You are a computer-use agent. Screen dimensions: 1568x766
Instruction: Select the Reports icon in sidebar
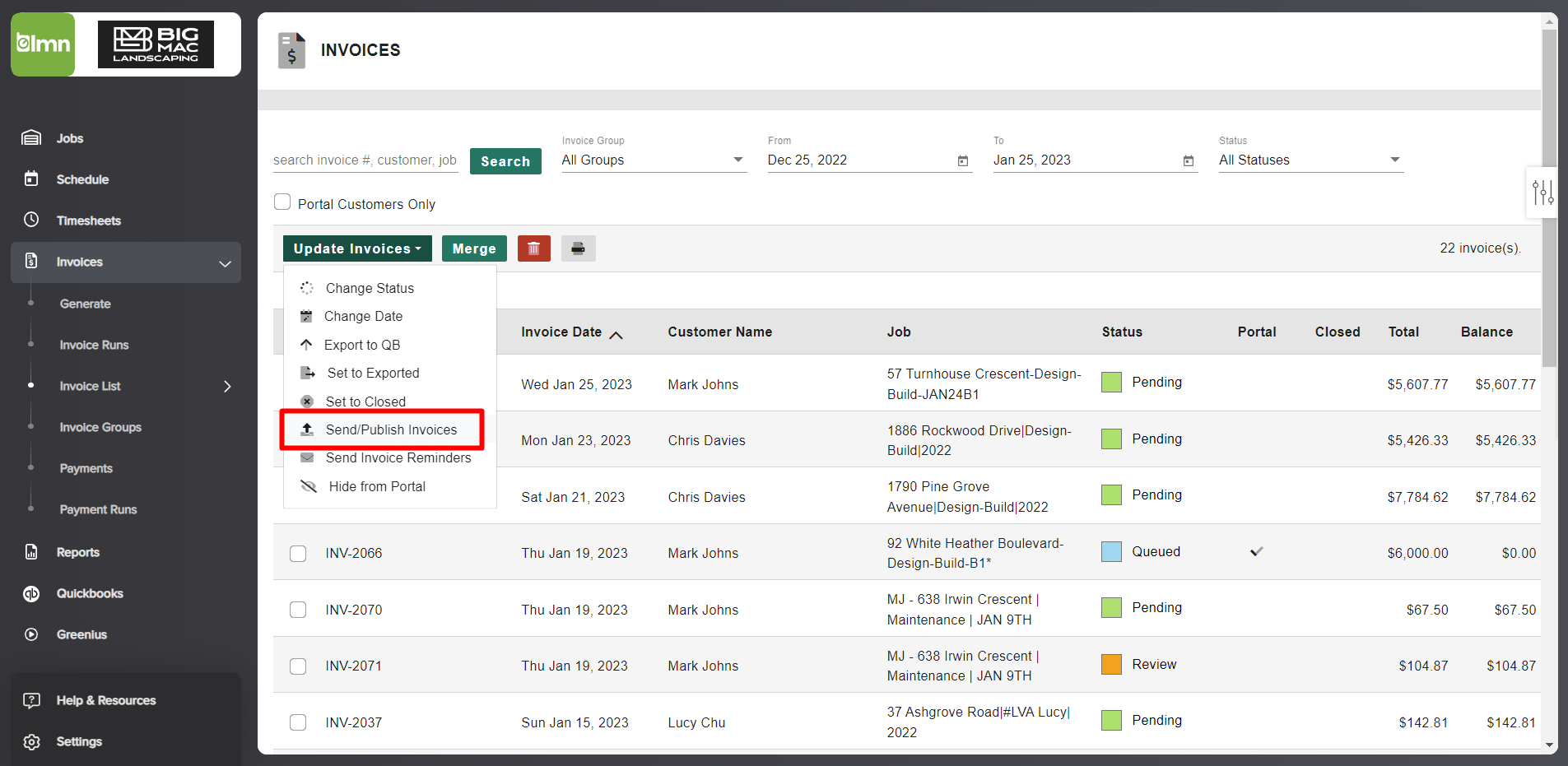pos(30,552)
